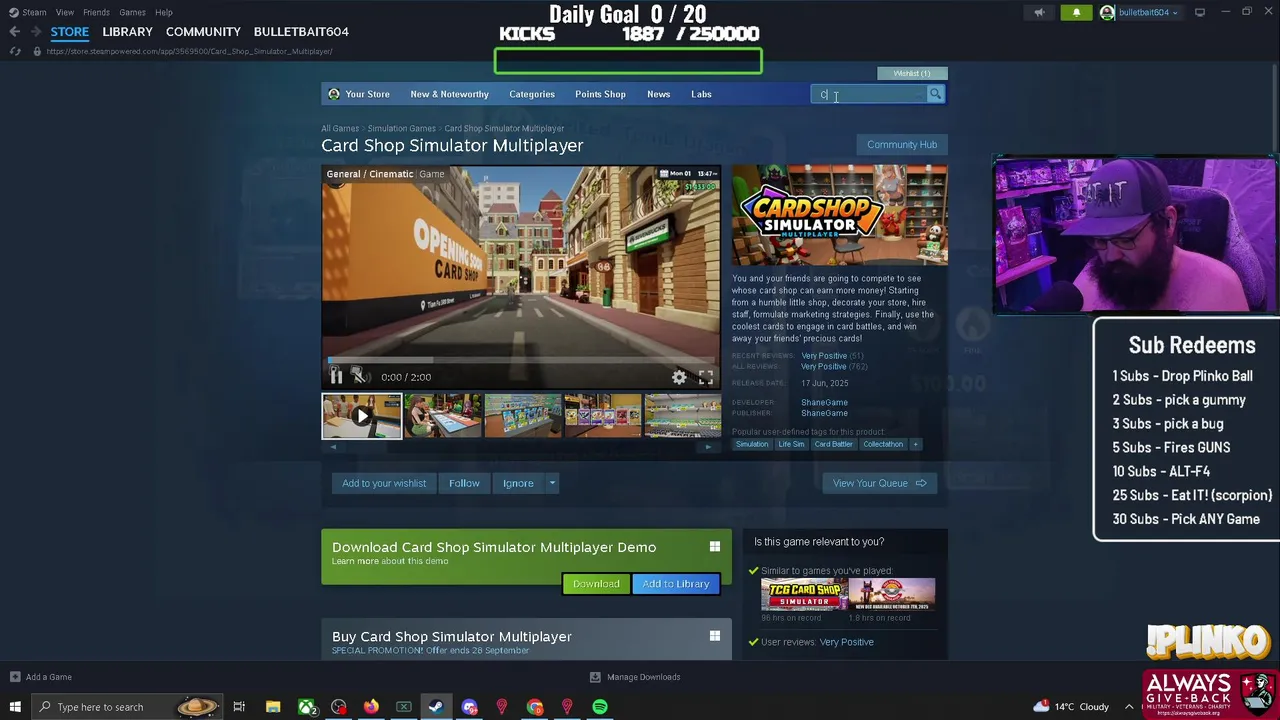
Task: Click the video progress bar
Action: (520, 360)
